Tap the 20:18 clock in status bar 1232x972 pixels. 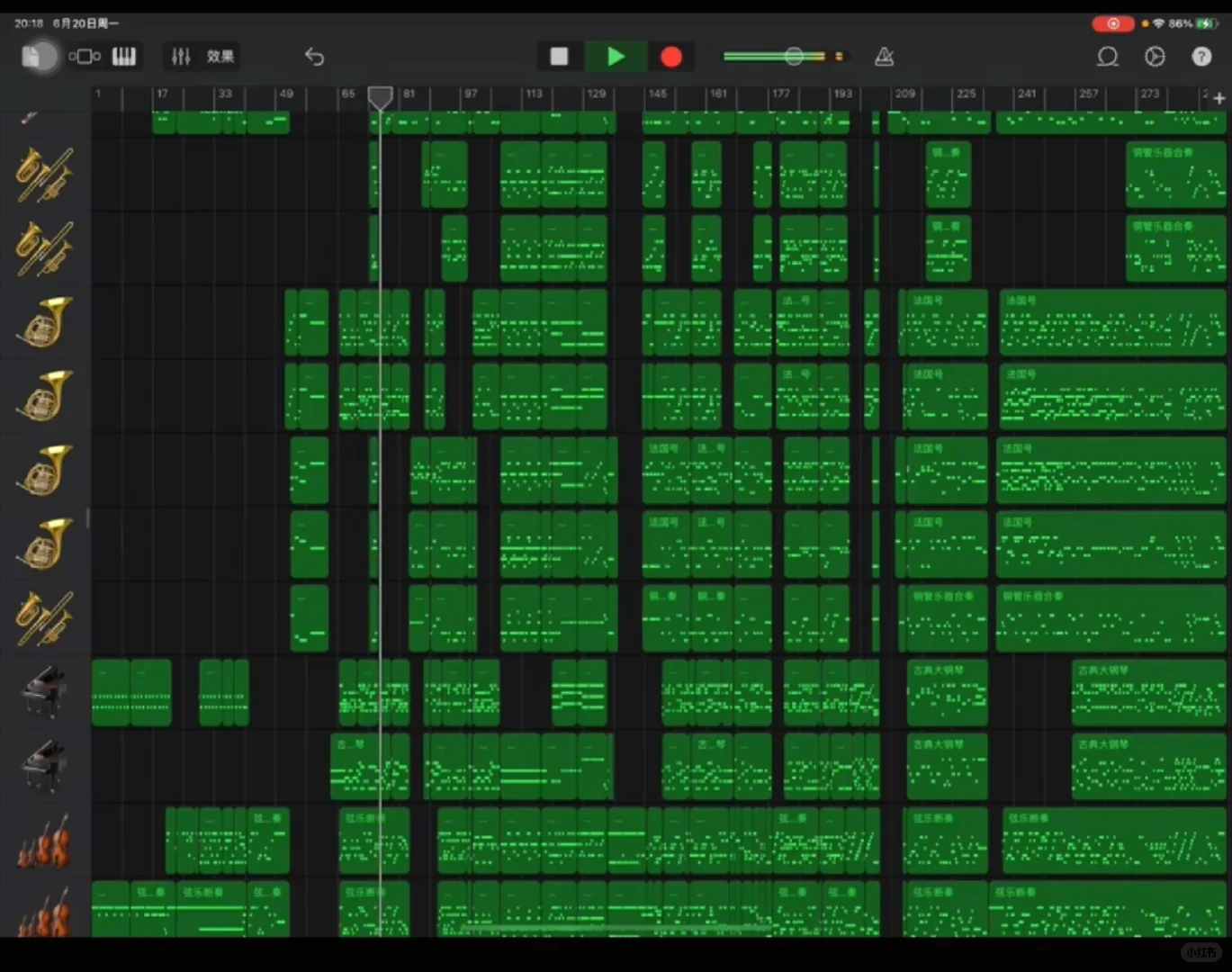point(29,23)
